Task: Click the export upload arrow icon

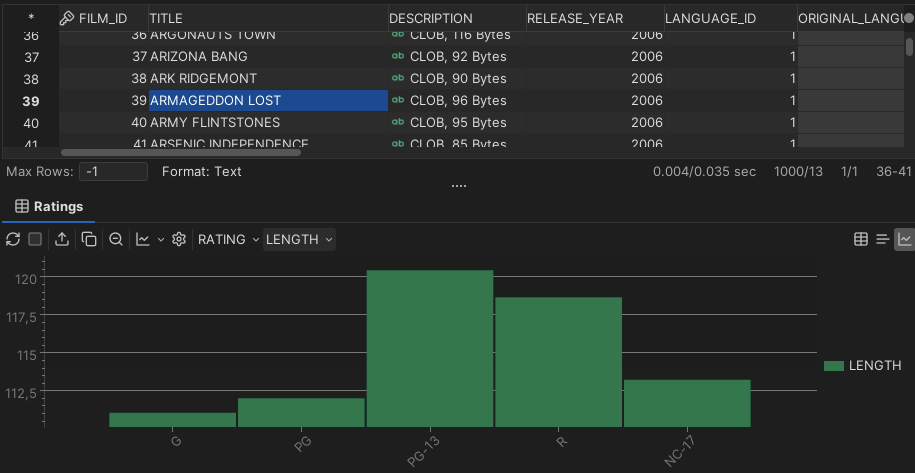Action: 62,239
